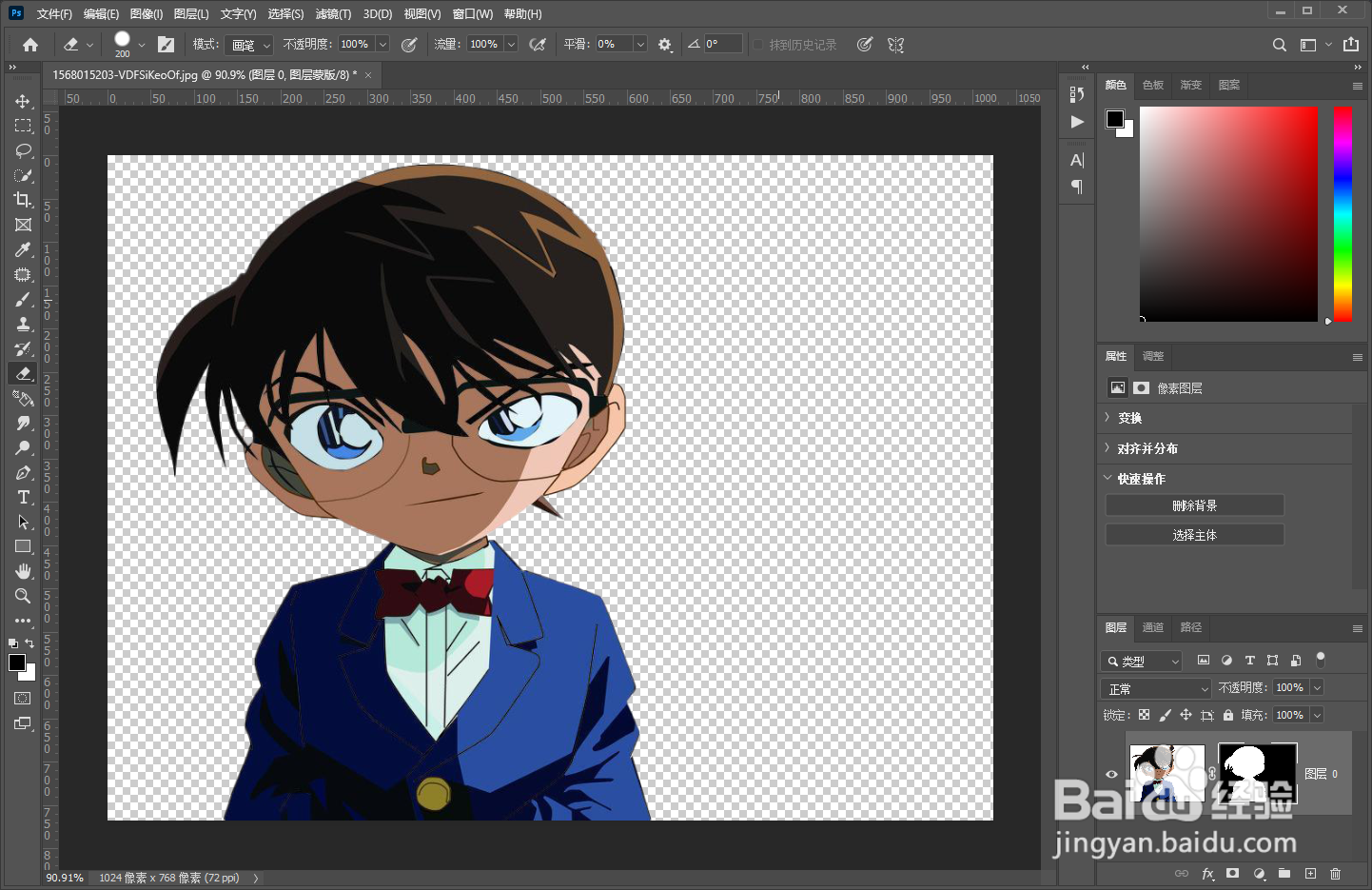1372x890 pixels.
Task: Switch to the 色板 tab
Action: pos(1153,85)
